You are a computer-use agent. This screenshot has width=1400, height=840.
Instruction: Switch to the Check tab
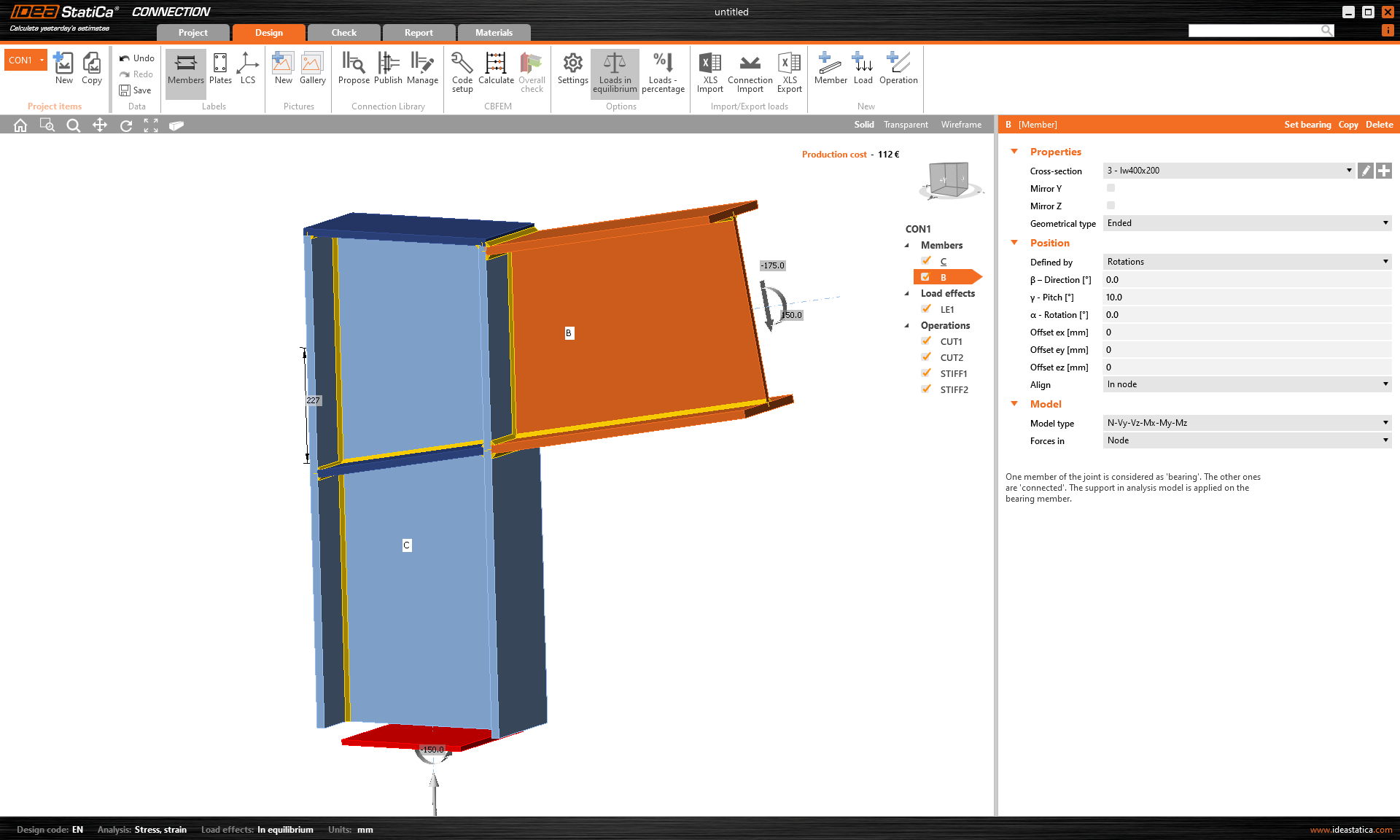343,33
